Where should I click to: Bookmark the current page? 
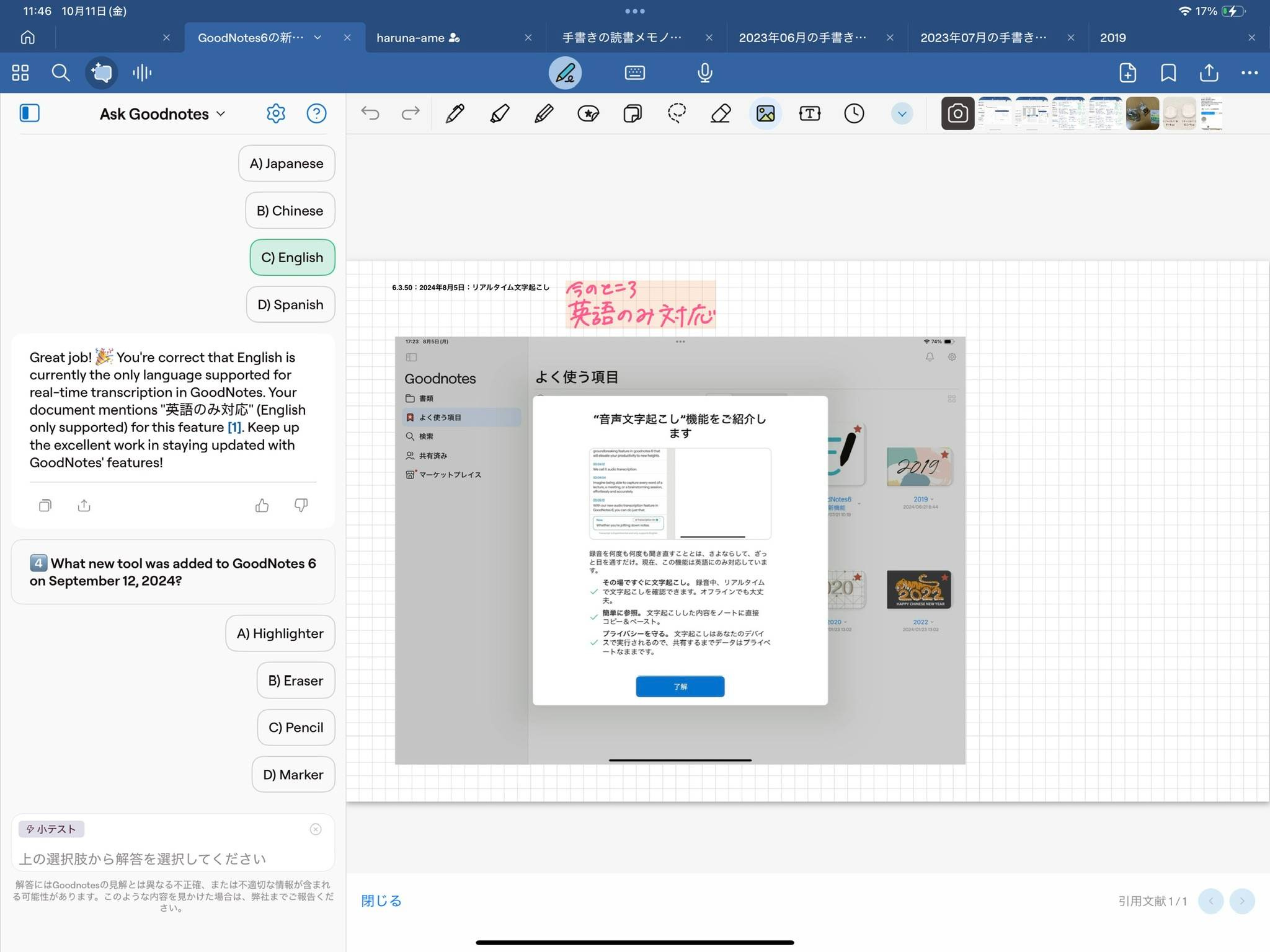[1168, 73]
